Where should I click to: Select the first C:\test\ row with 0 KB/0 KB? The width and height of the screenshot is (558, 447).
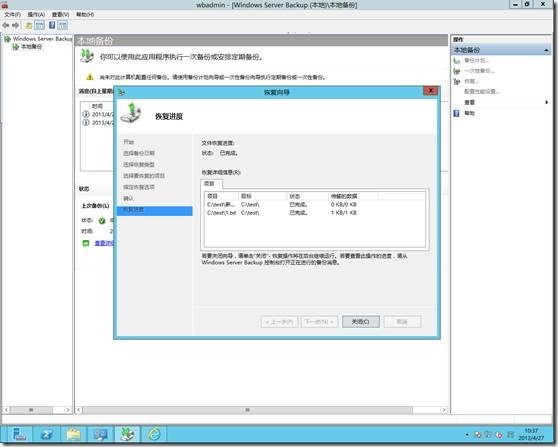[x=315, y=205]
